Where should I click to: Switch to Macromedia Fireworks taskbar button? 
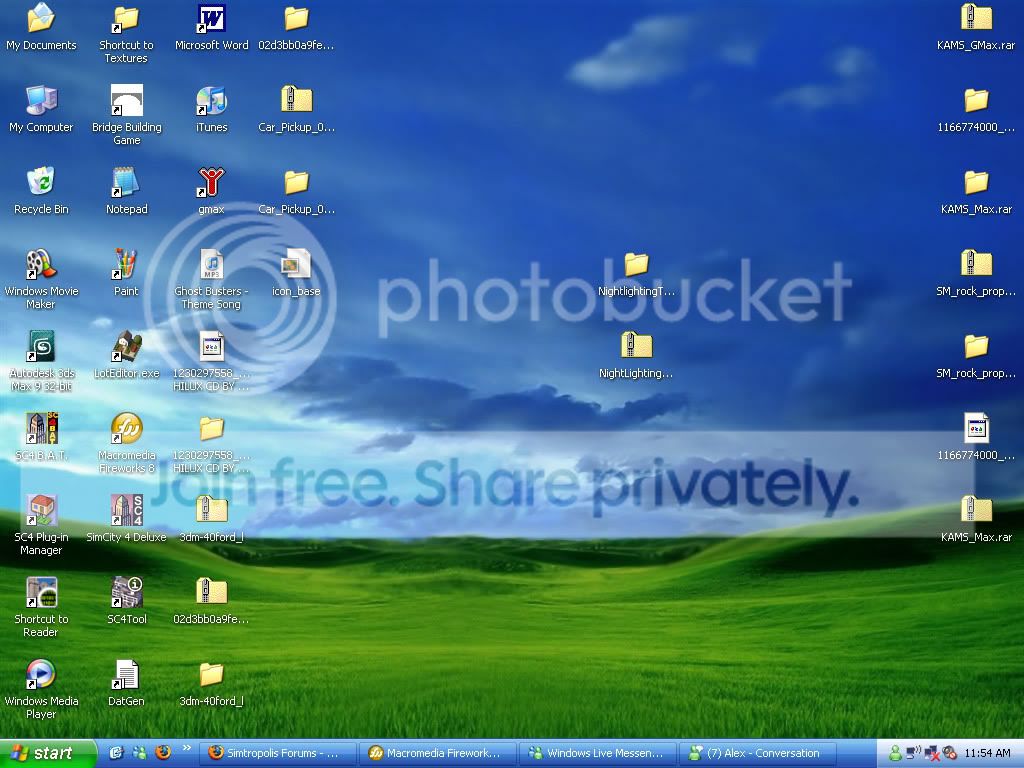point(436,754)
